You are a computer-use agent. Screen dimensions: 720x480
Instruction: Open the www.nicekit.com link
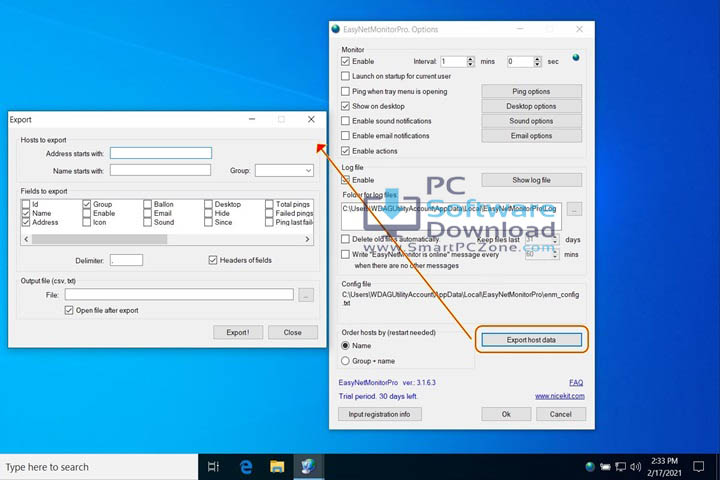(x=559, y=396)
